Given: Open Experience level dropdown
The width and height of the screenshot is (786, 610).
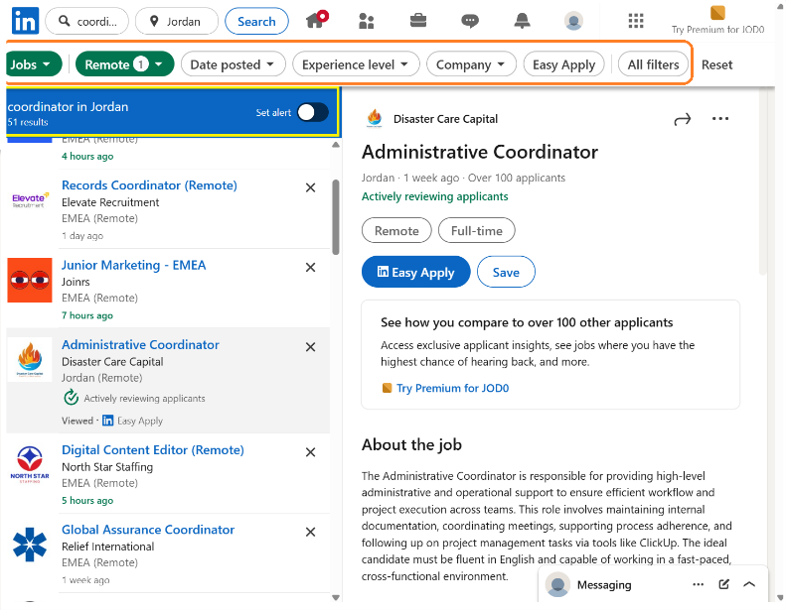Looking at the screenshot, I should pyautogui.click(x=356, y=65).
